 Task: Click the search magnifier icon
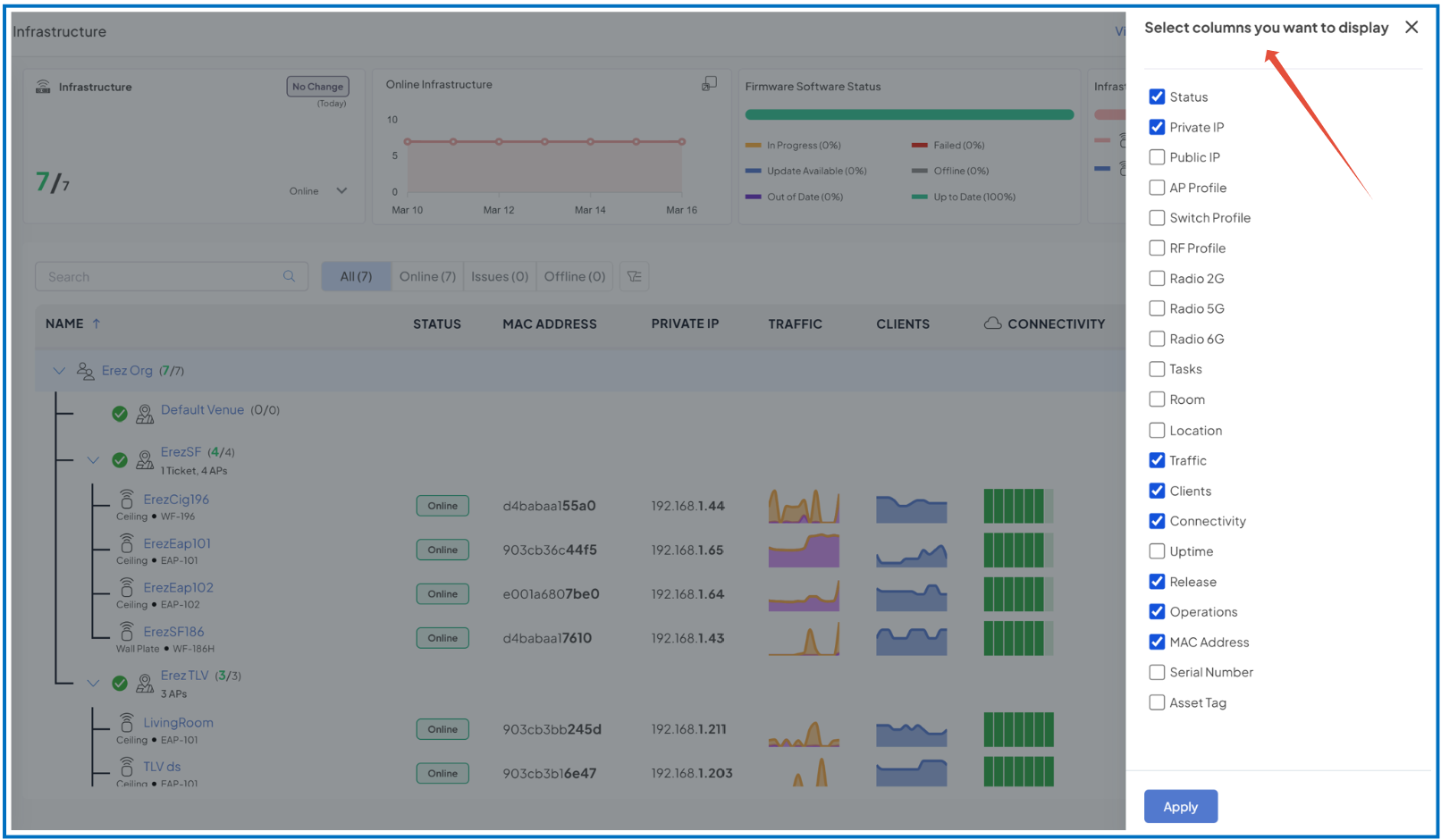pyautogui.click(x=289, y=276)
